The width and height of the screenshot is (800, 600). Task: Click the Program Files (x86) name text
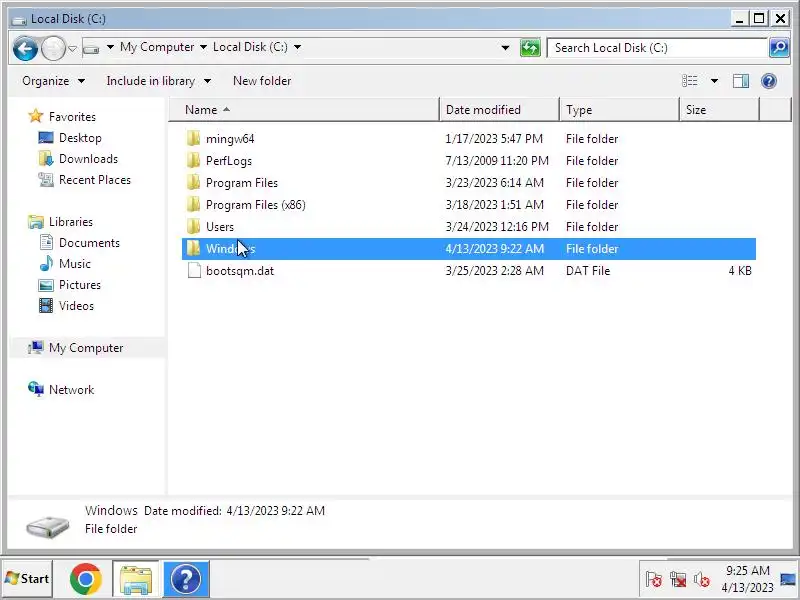click(x=256, y=205)
